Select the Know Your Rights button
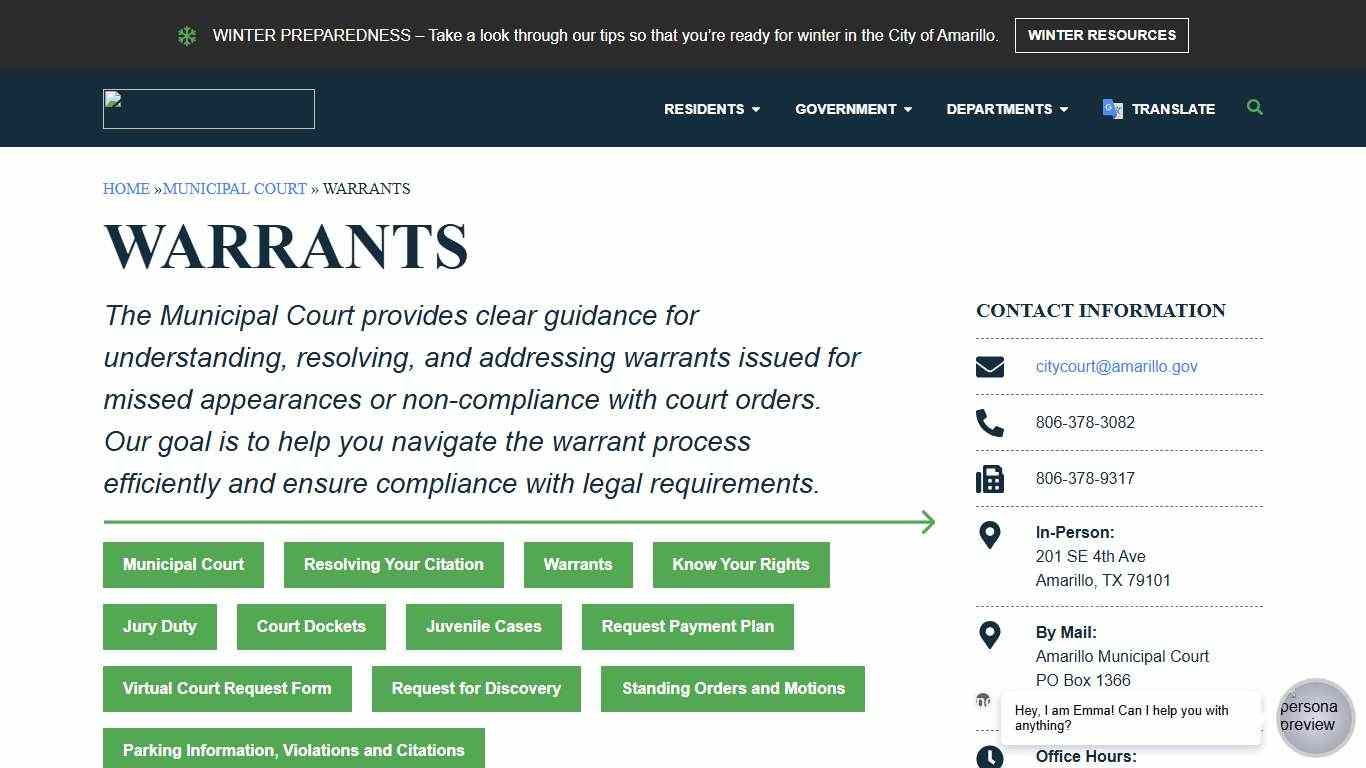1366x768 pixels. click(741, 564)
